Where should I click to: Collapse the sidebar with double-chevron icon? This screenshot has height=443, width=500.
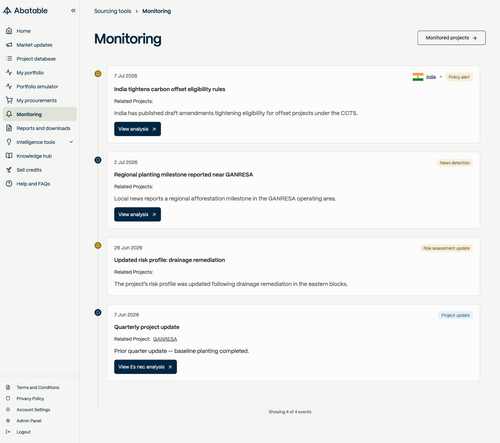[73, 11]
